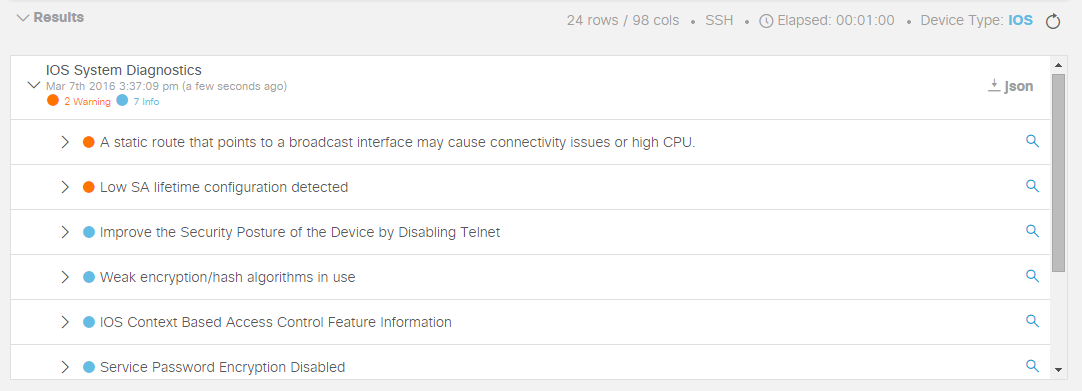Click magnifier icon for Weak encryption row
This screenshot has height=391, width=1082.
(x=1032, y=276)
